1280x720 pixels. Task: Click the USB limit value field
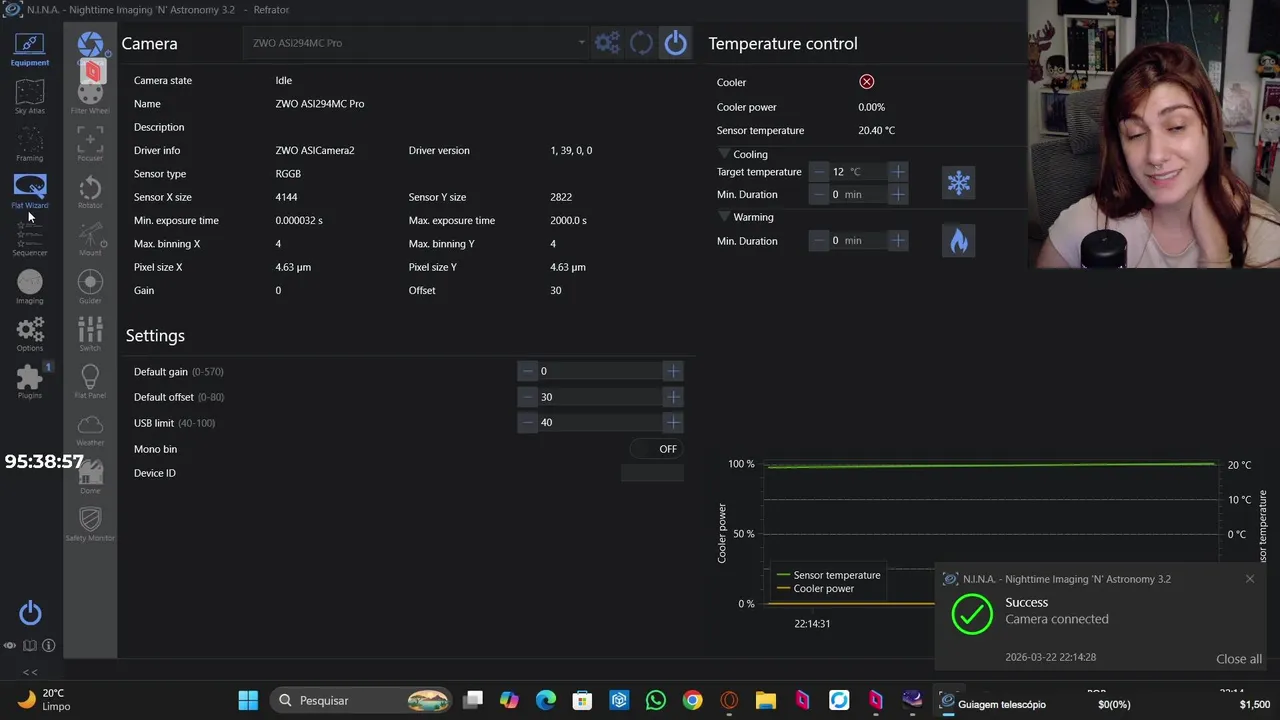[600, 422]
